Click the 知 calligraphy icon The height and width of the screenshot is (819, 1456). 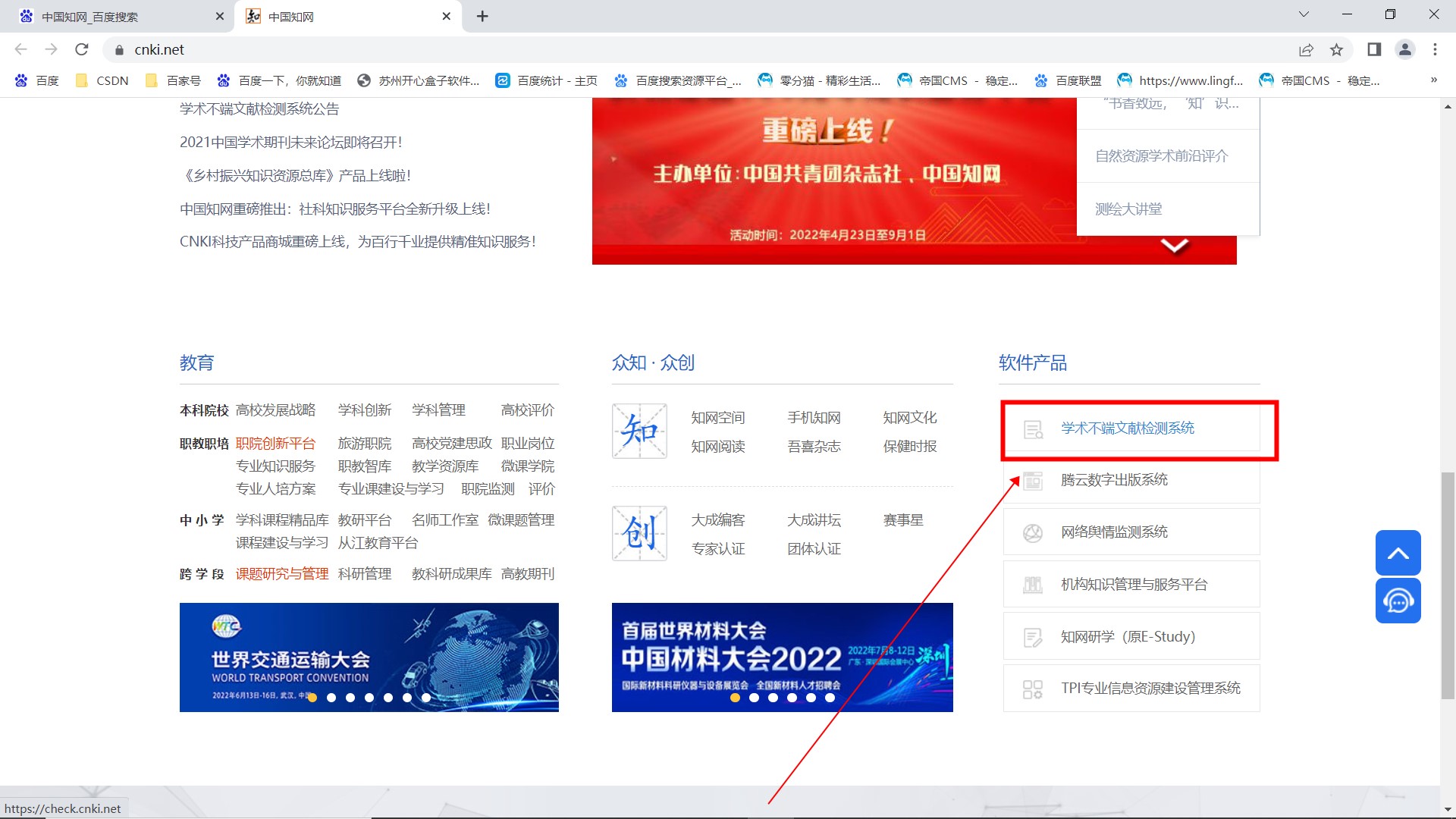tap(639, 431)
